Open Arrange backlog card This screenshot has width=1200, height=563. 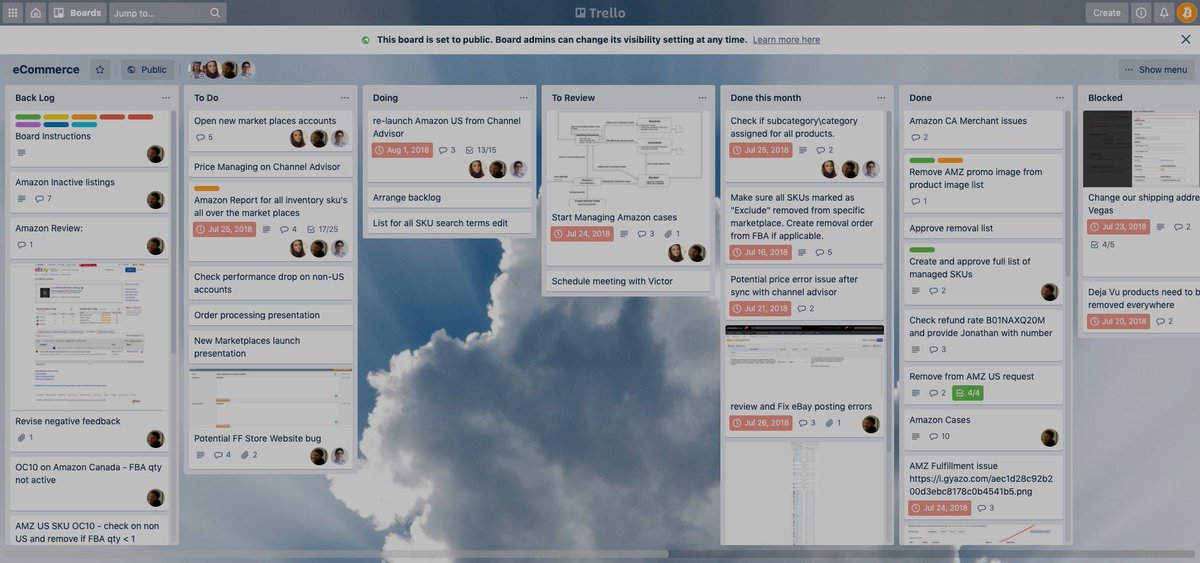click(447, 198)
